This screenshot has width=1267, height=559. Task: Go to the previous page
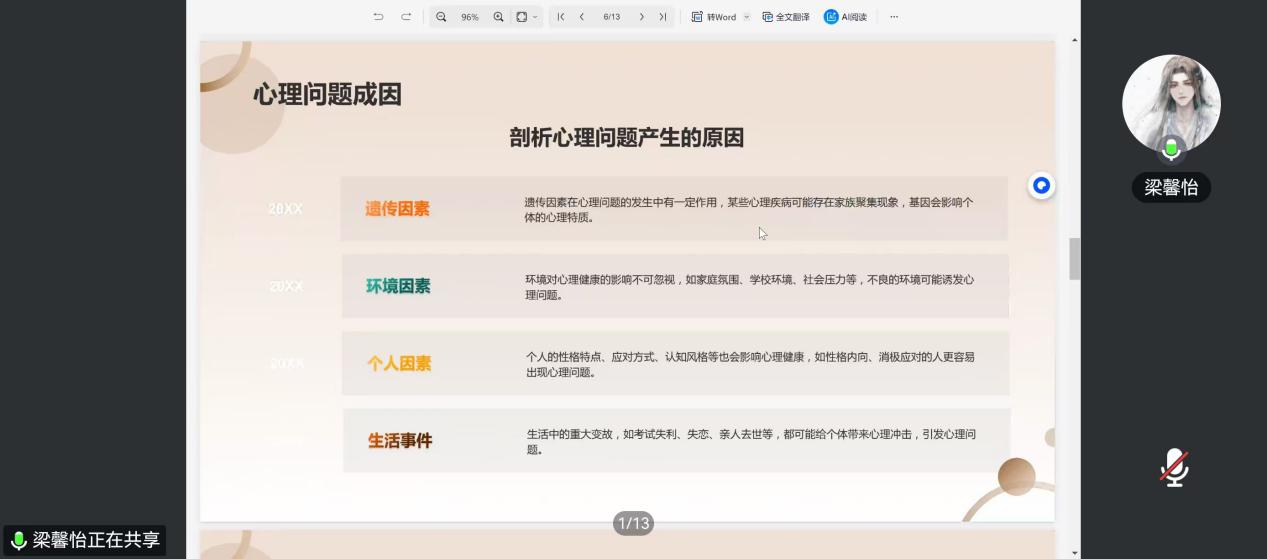[x=582, y=17]
